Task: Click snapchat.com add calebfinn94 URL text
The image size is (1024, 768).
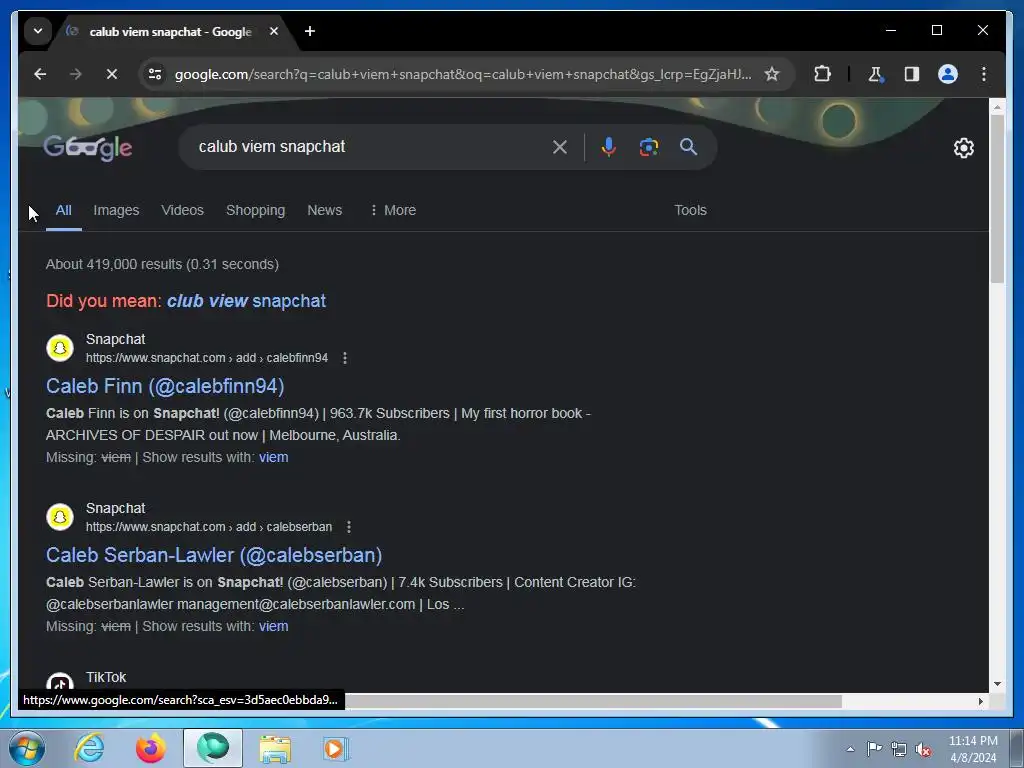Action: [x=206, y=358]
